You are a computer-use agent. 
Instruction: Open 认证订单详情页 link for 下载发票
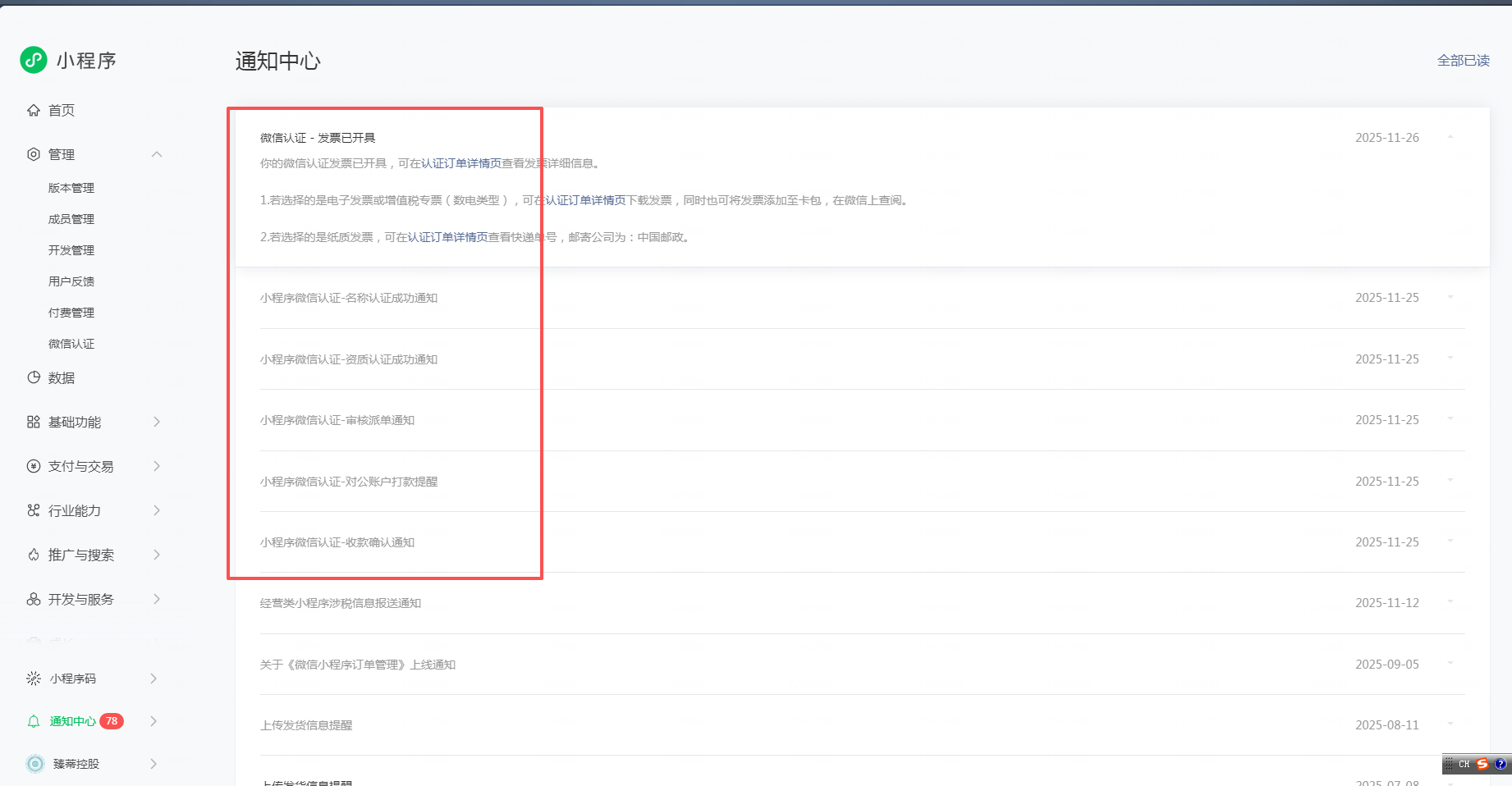tap(586, 200)
